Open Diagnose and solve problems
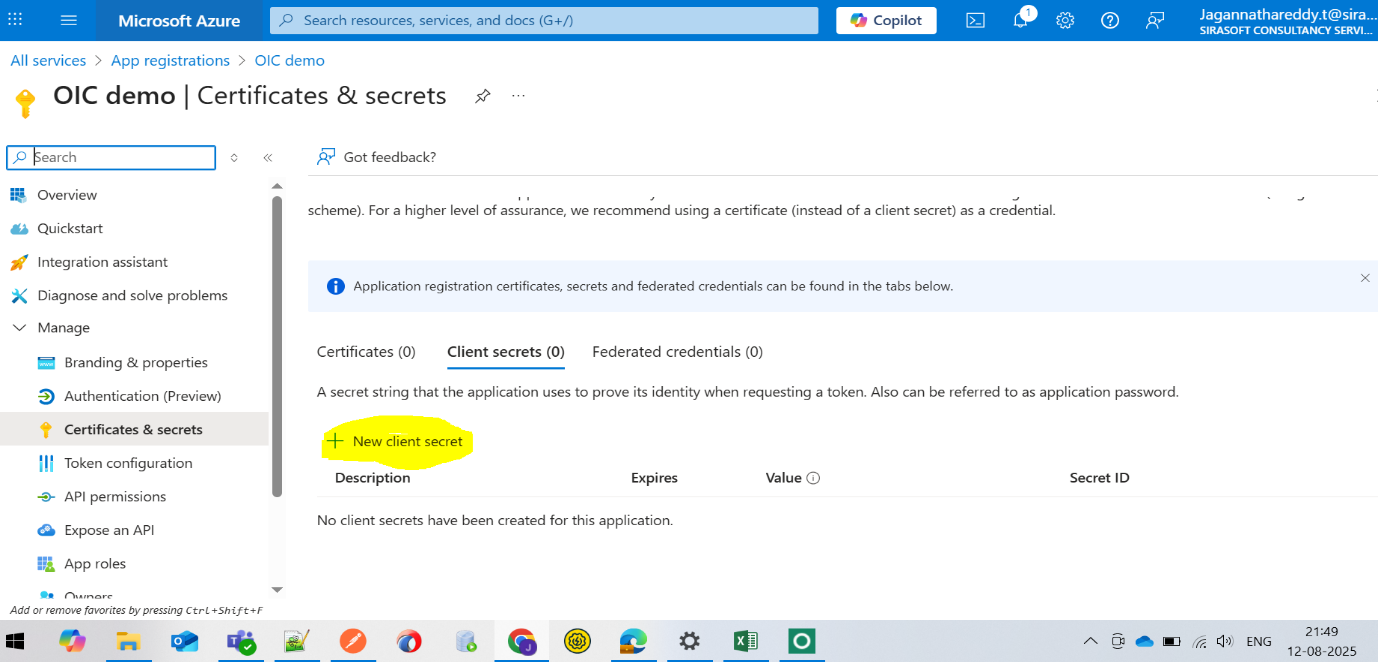 (132, 295)
